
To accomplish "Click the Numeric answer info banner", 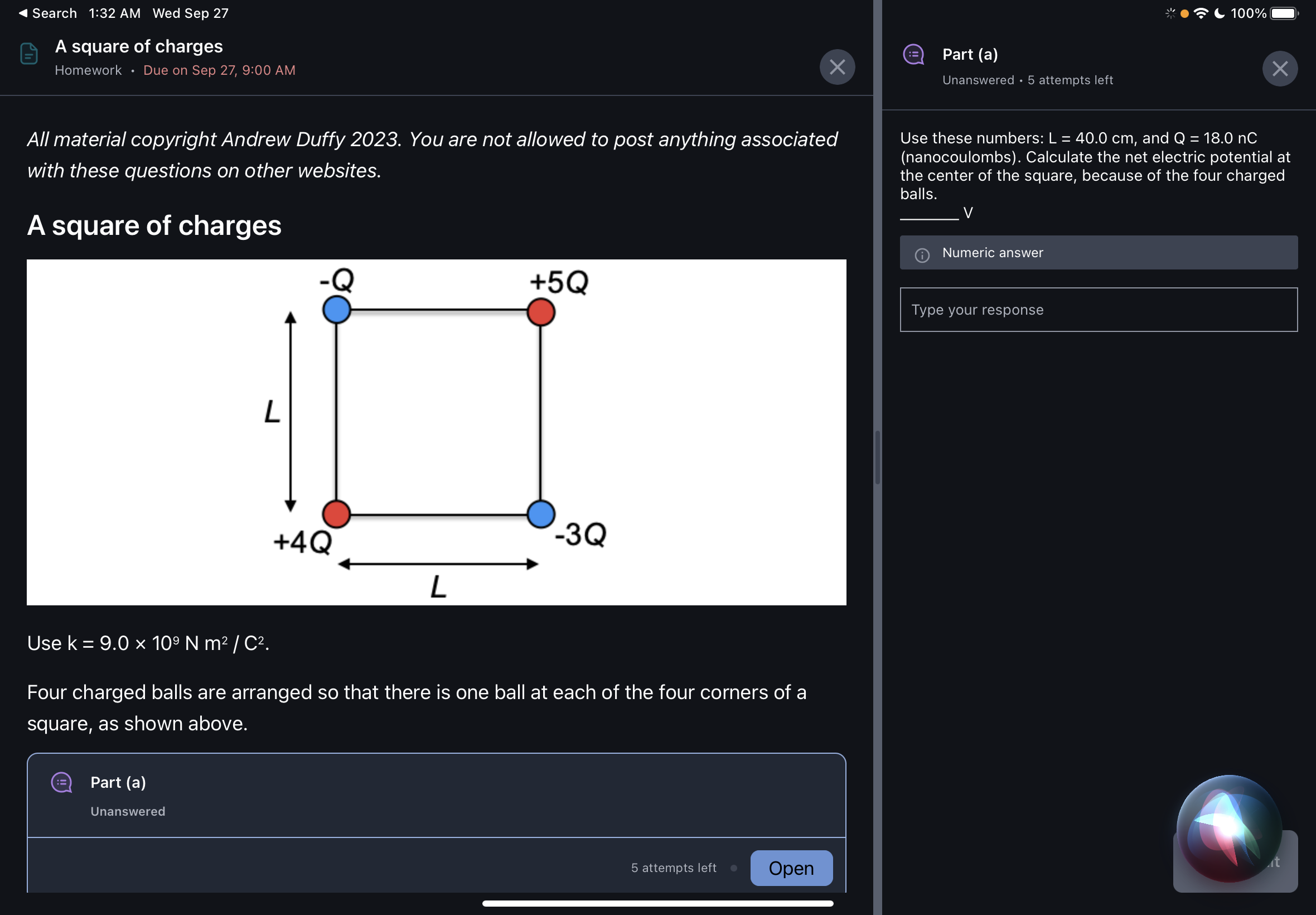I will 1099,253.
